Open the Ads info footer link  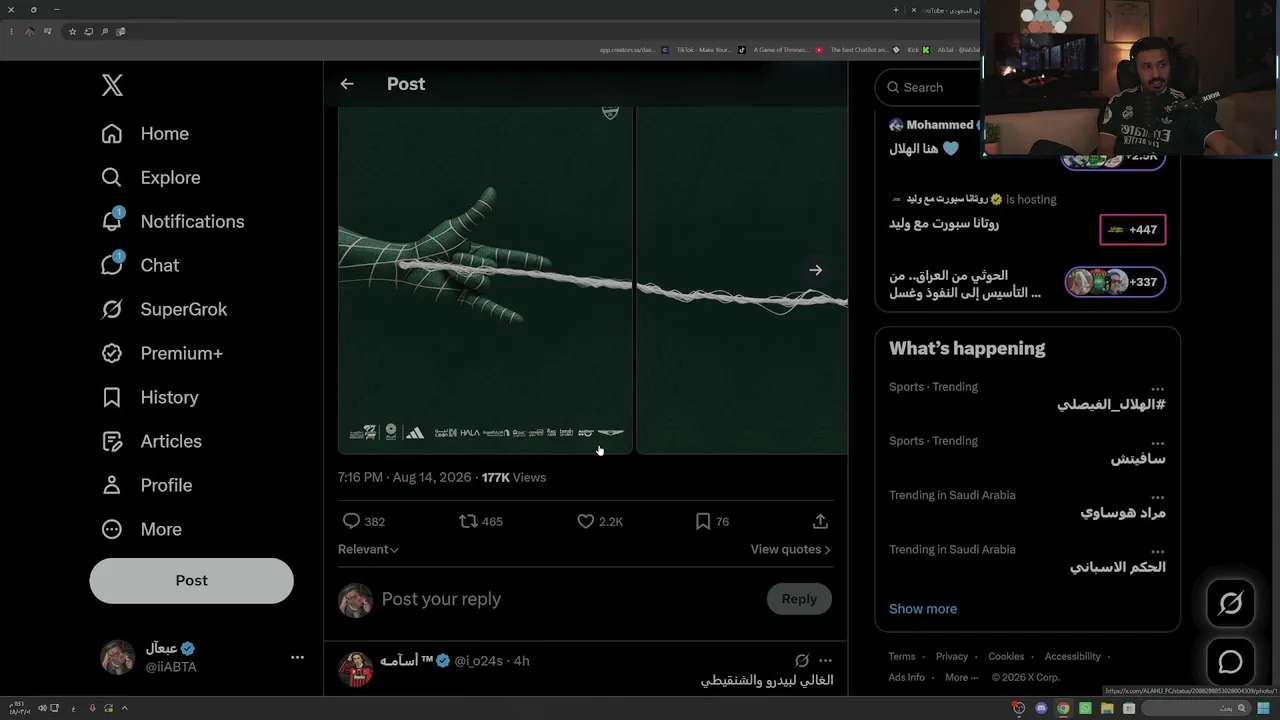(907, 677)
